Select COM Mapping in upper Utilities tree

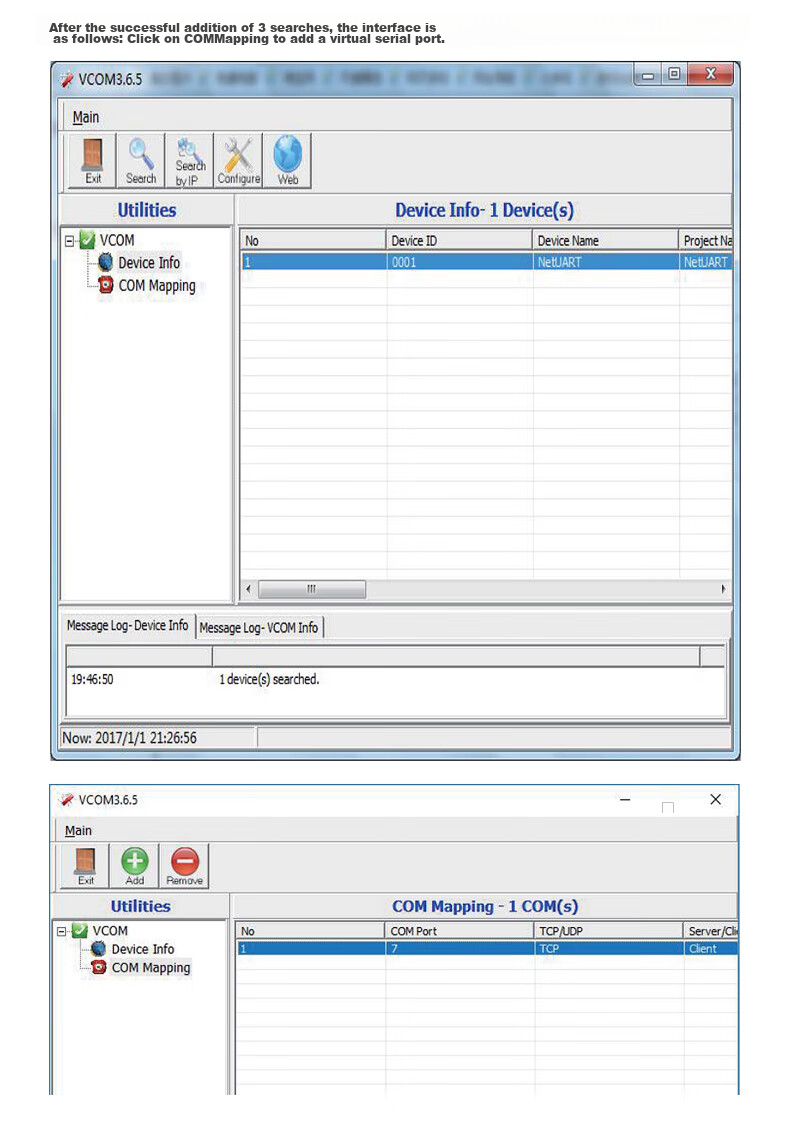156,285
